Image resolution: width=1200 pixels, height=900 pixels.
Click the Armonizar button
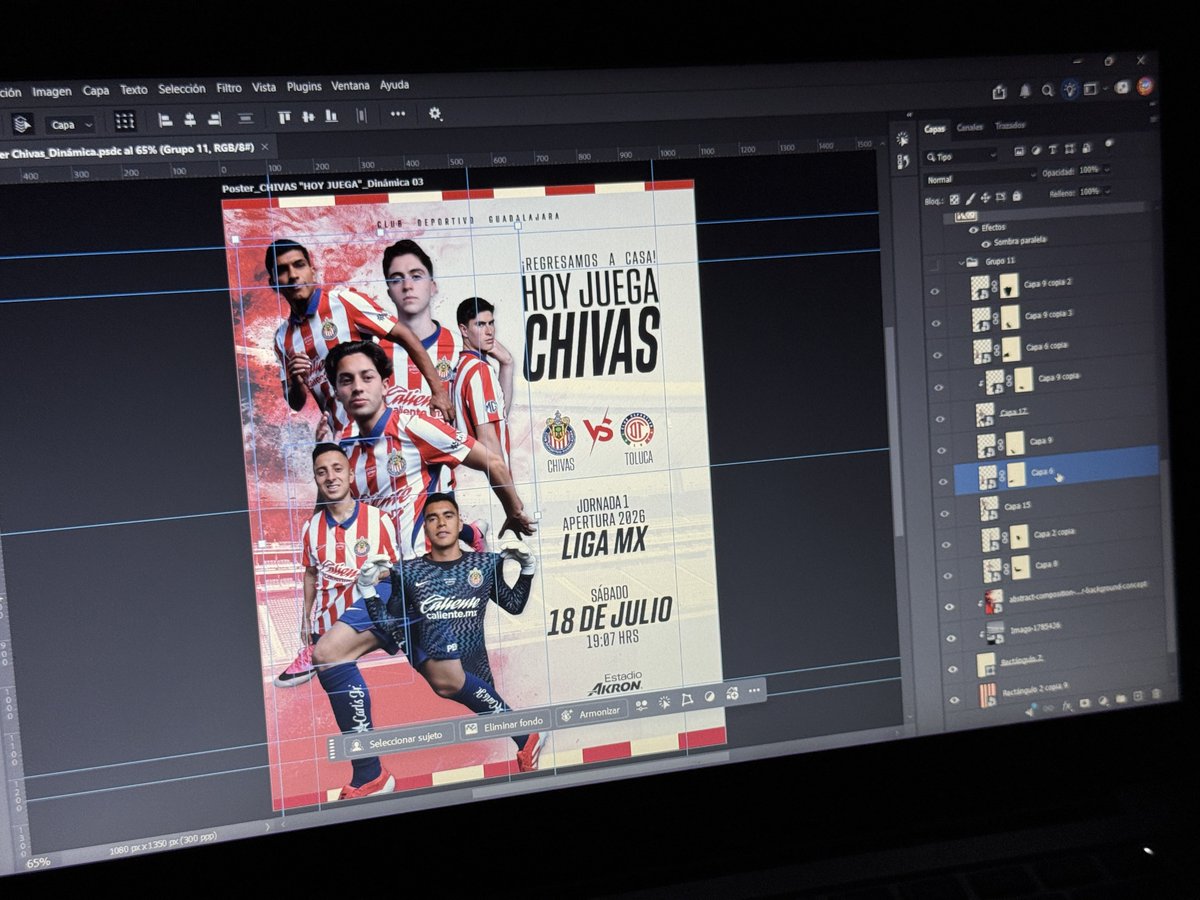[591, 712]
